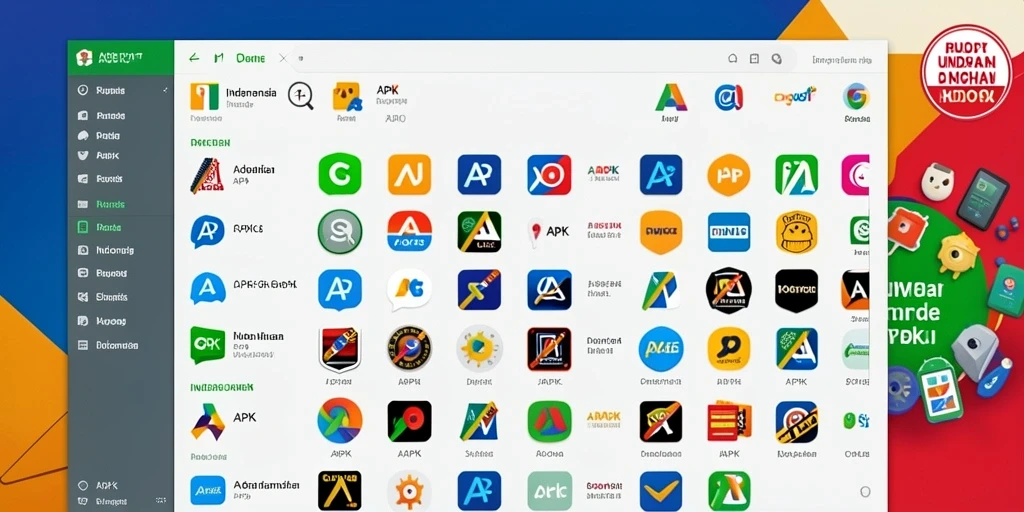Open the blue circle 'PUIB' icon
Viewport: 1024px width, 512px height.
point(661,349)
